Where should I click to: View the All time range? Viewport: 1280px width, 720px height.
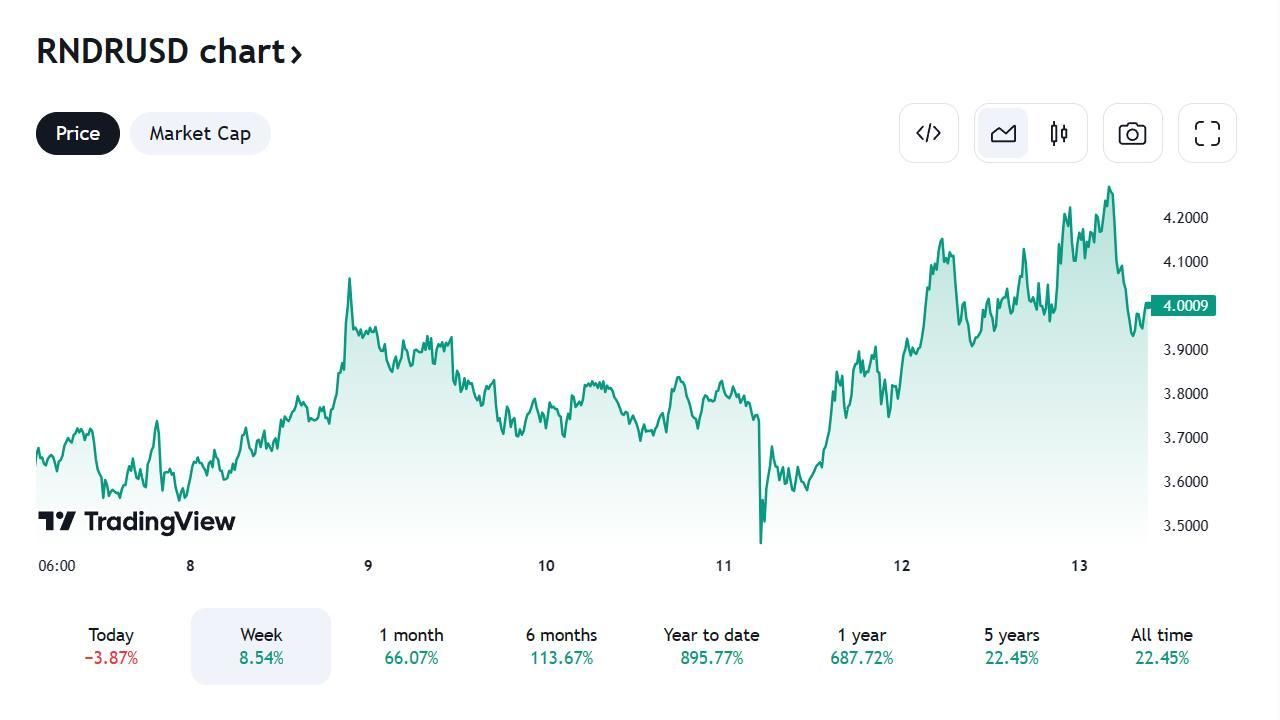point(1161,646)
